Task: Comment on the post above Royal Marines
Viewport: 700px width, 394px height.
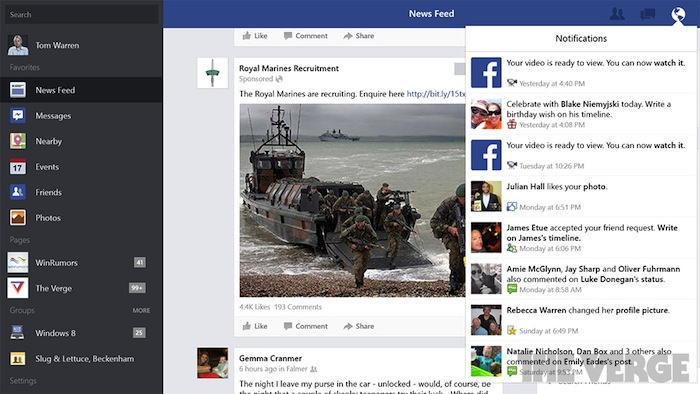Action: tap(306, 36)
